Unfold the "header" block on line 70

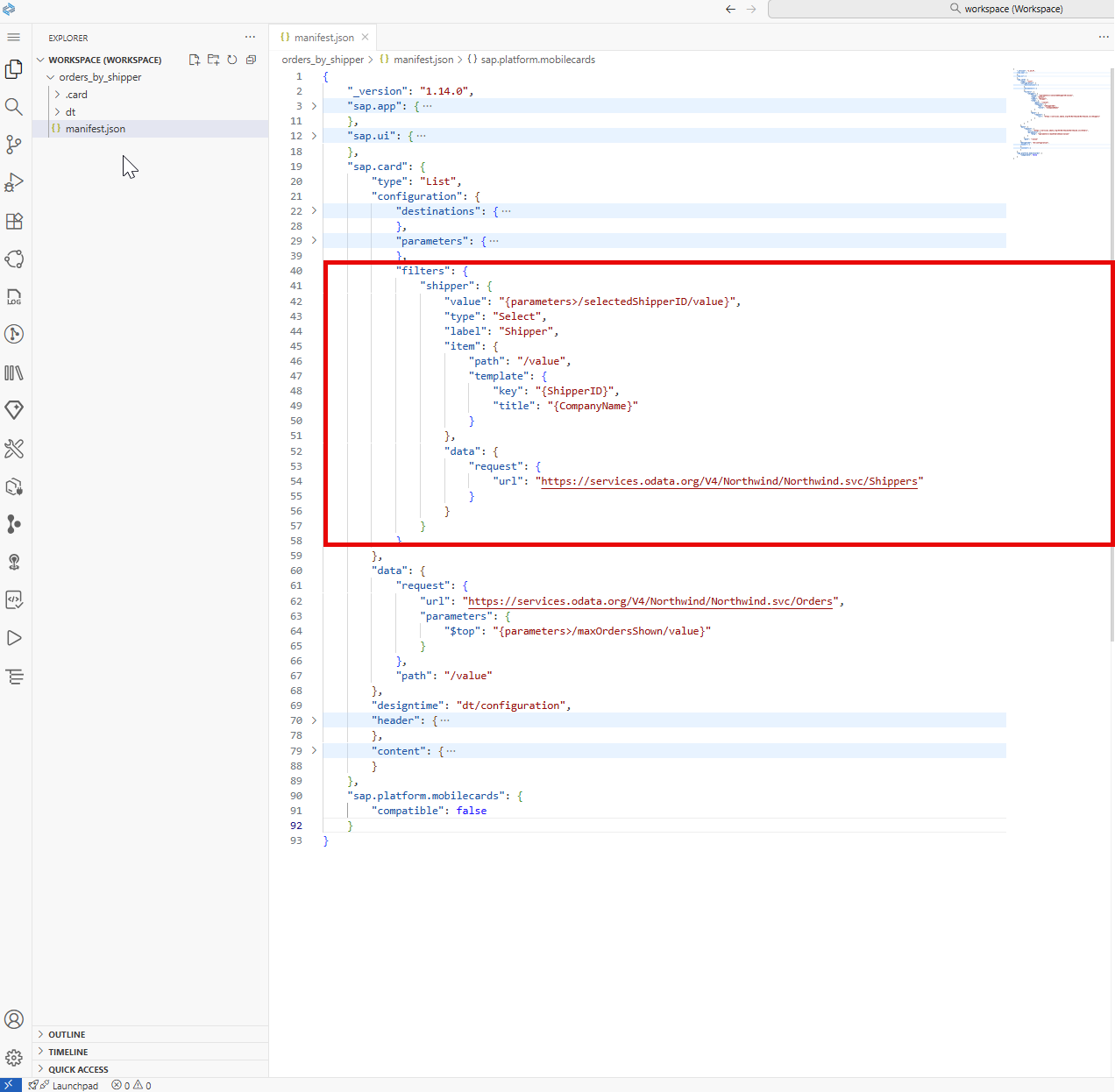pos(314,720)
